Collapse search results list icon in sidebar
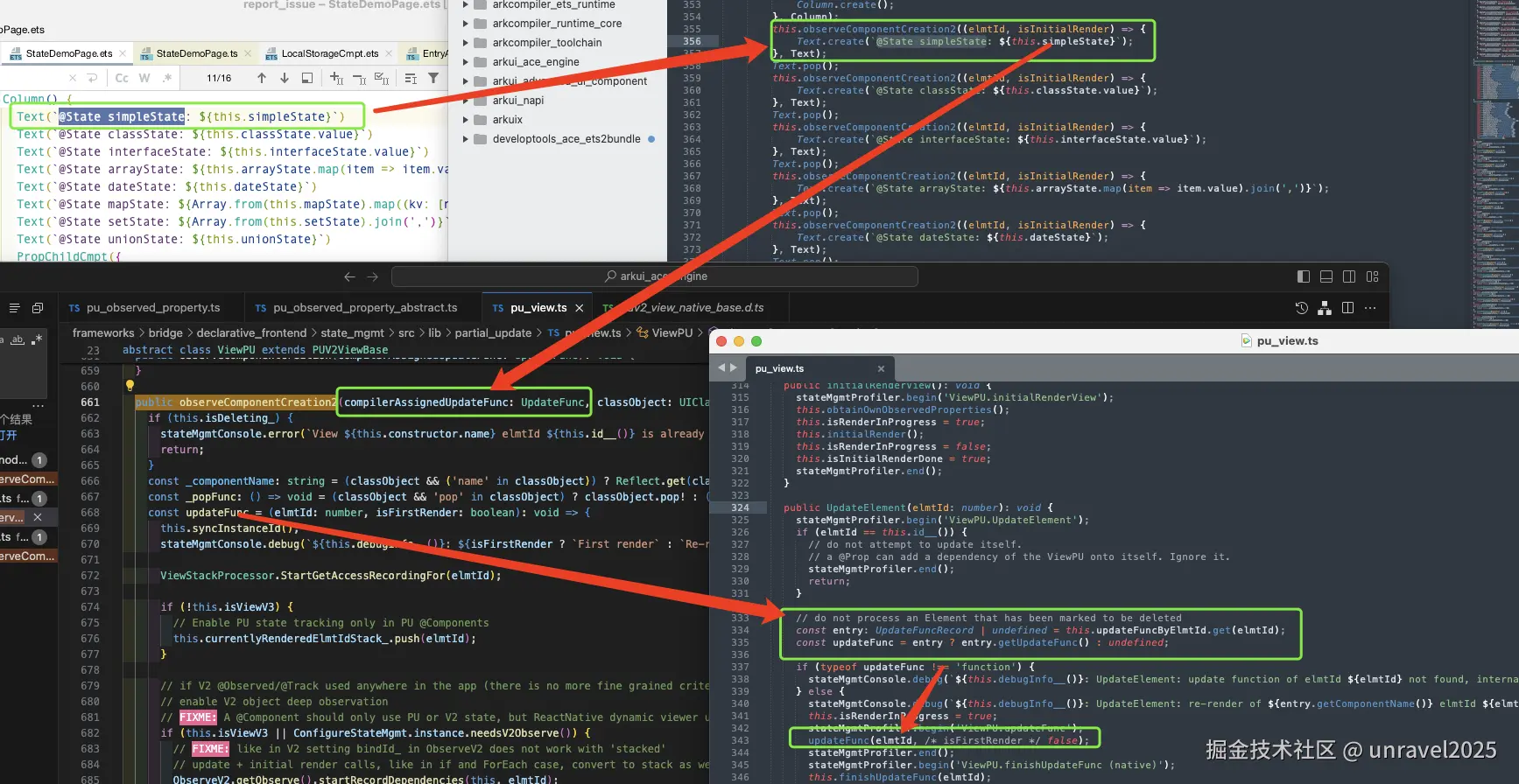Image resolution: width=1519 pixels, height=784 pixels. pyautogui.click(x=14, y=308)
